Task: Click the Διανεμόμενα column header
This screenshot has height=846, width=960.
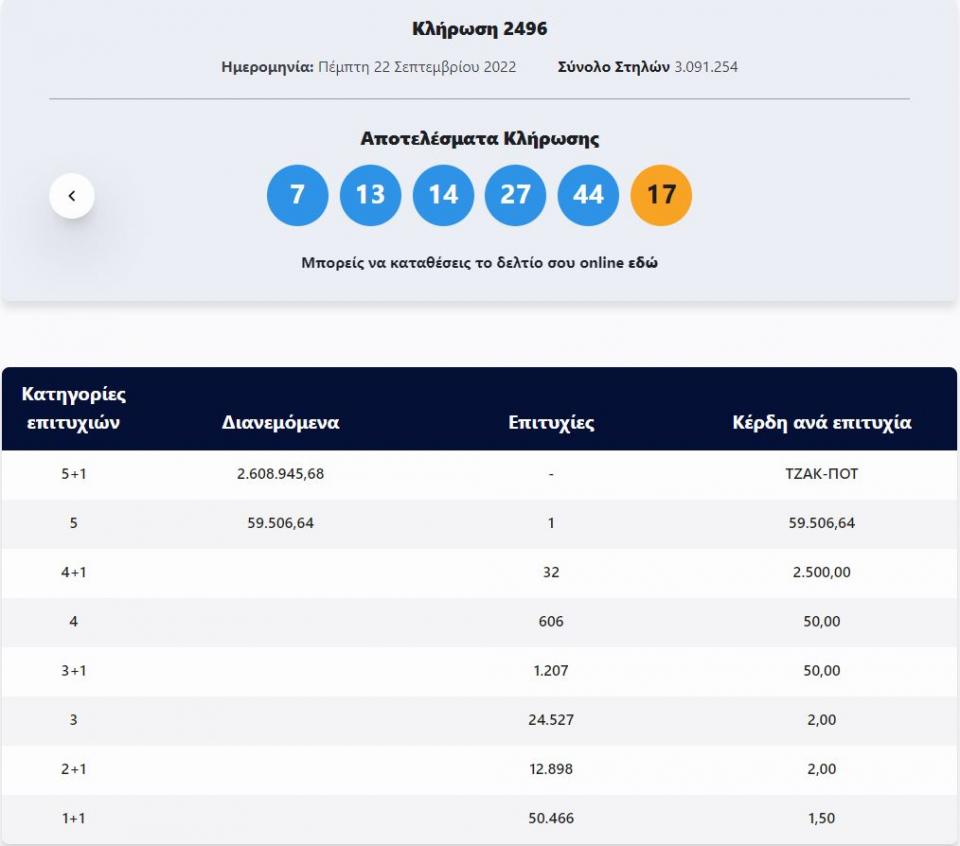Action: (x=280, y=422)
